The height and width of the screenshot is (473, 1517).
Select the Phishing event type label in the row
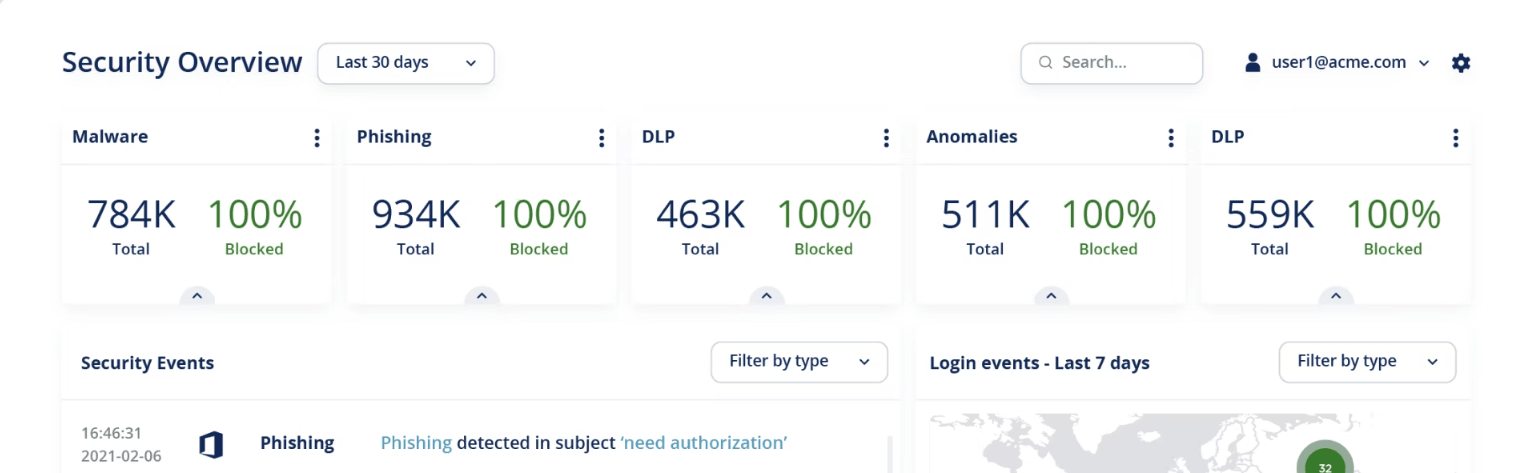[x=297, y=443]
